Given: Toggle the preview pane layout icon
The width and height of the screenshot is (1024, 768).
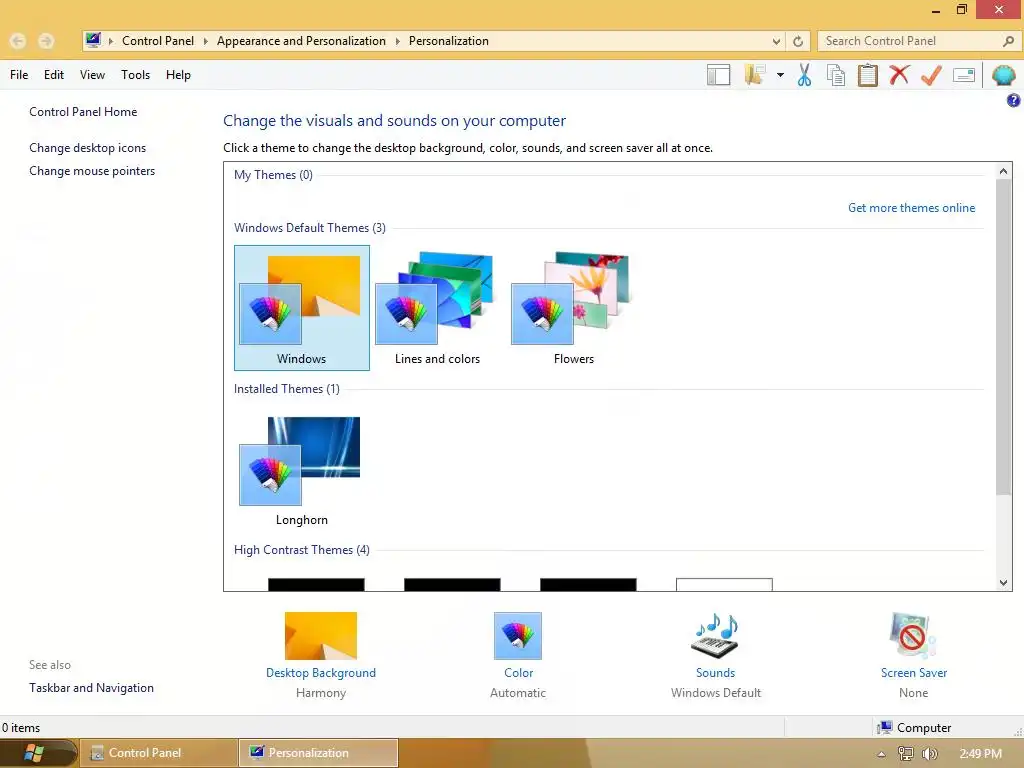Looking at the screenshot, I should (718, 75).
